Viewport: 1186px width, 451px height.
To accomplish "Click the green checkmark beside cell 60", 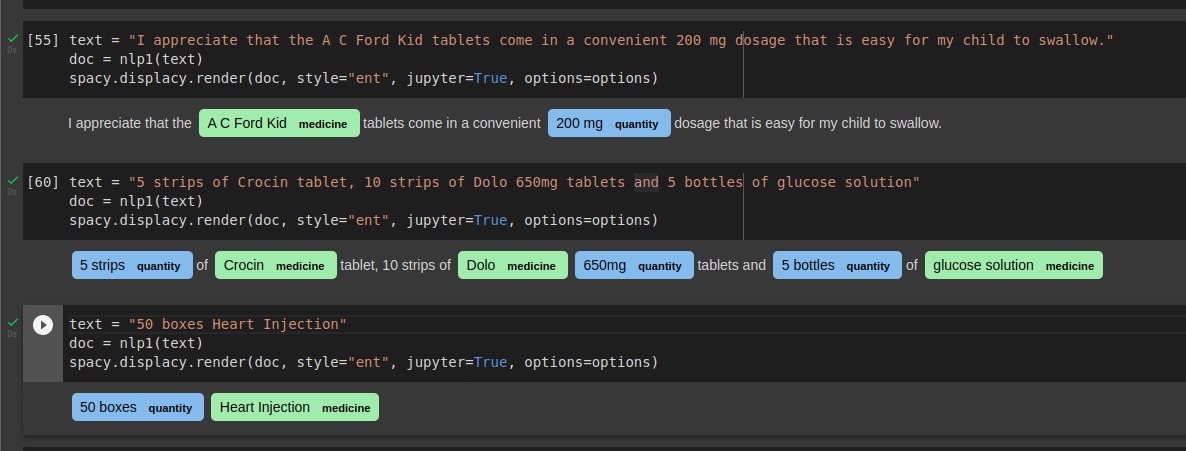I will click(12, 180).
